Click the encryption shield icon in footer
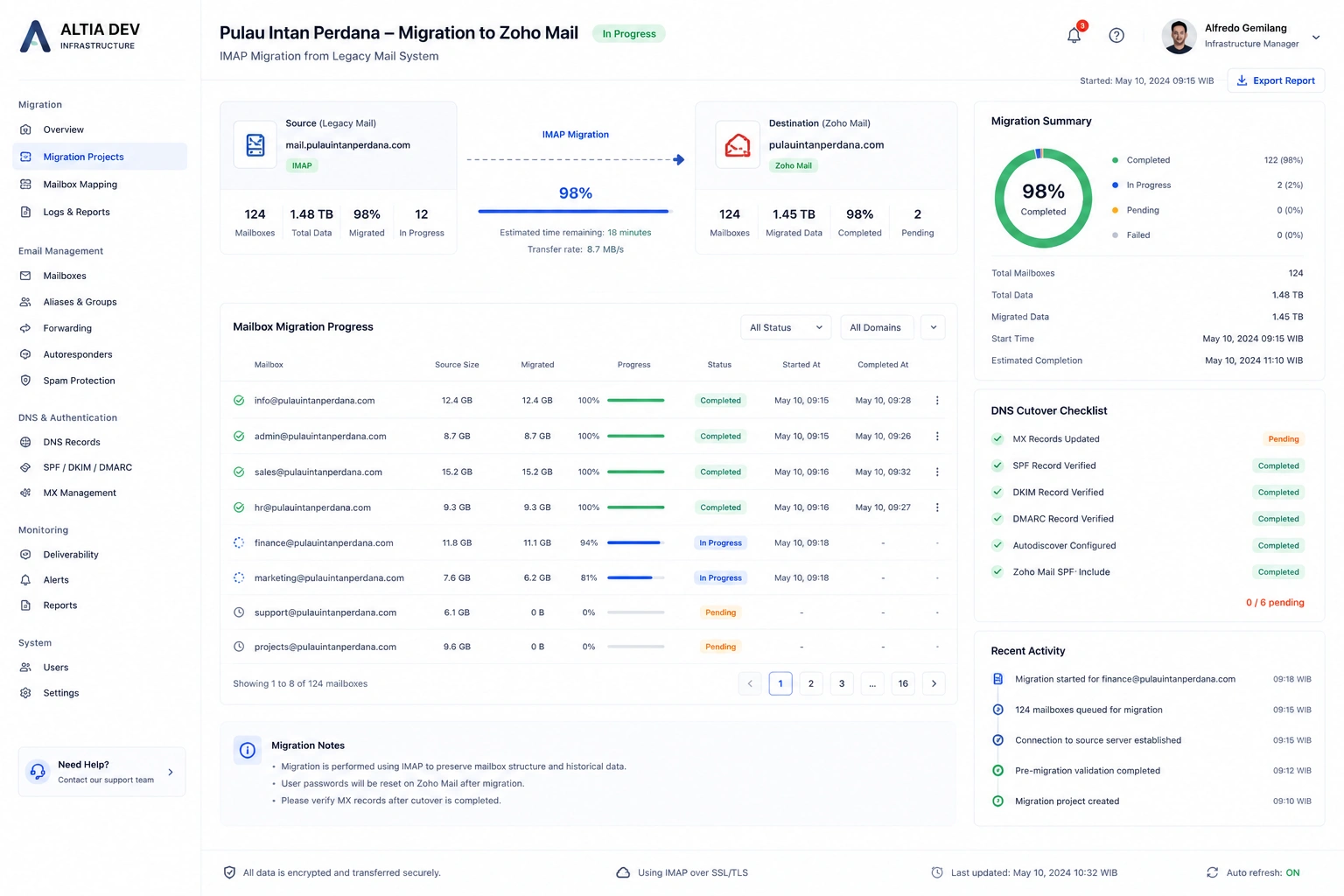 229,872
